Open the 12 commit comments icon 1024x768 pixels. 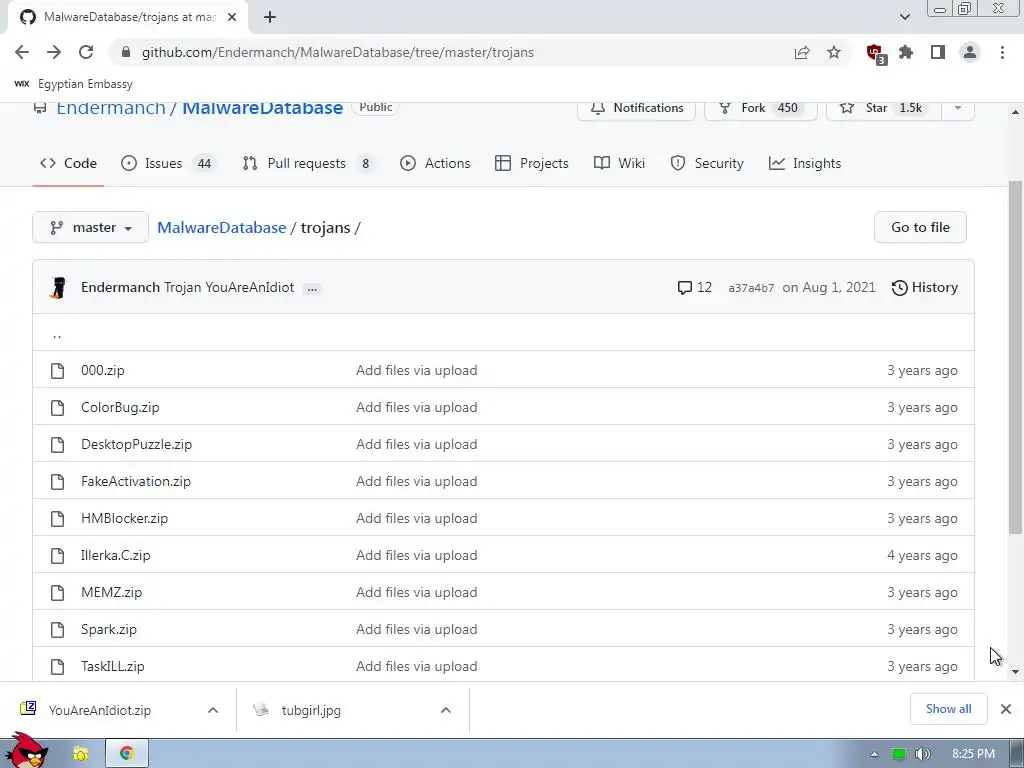click(x=694, y=287)
